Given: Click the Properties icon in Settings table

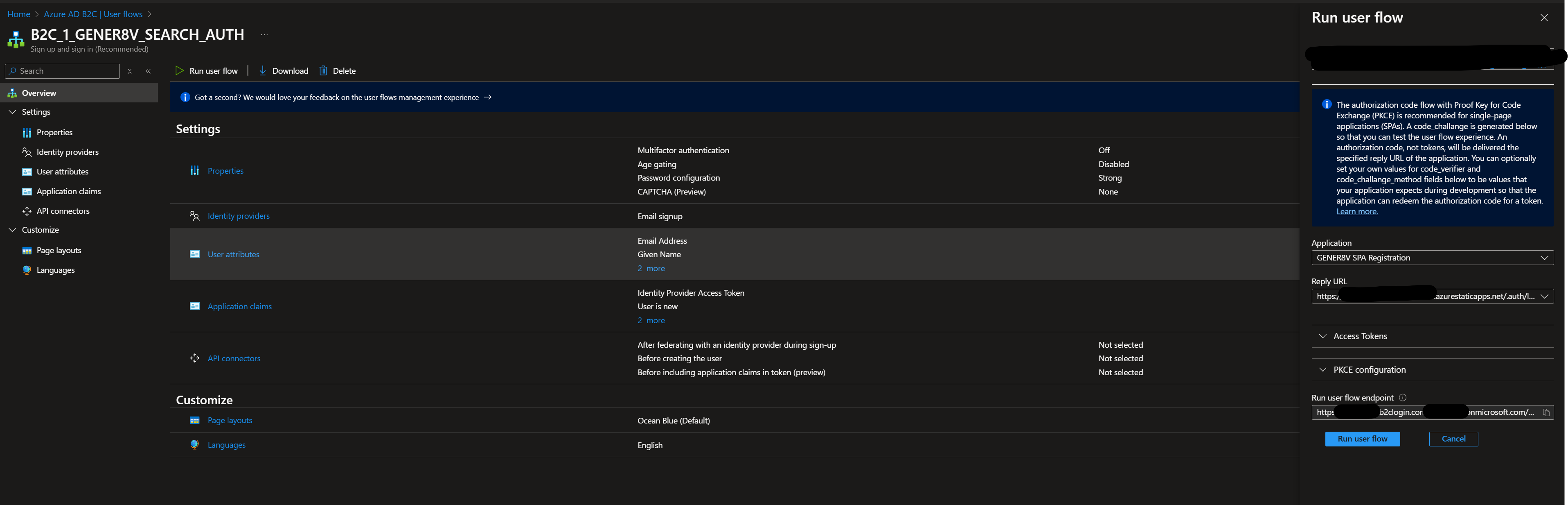Looking at the screenshot, I should click(195, 170).
